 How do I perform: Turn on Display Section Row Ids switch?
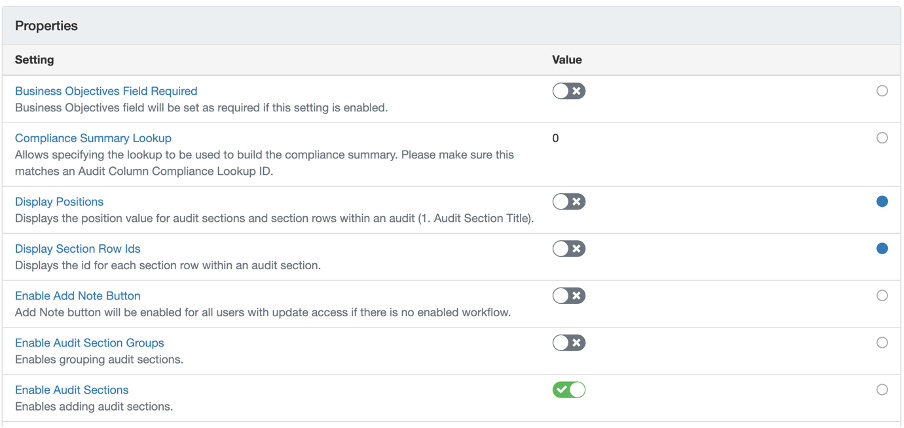coord(569,249)
